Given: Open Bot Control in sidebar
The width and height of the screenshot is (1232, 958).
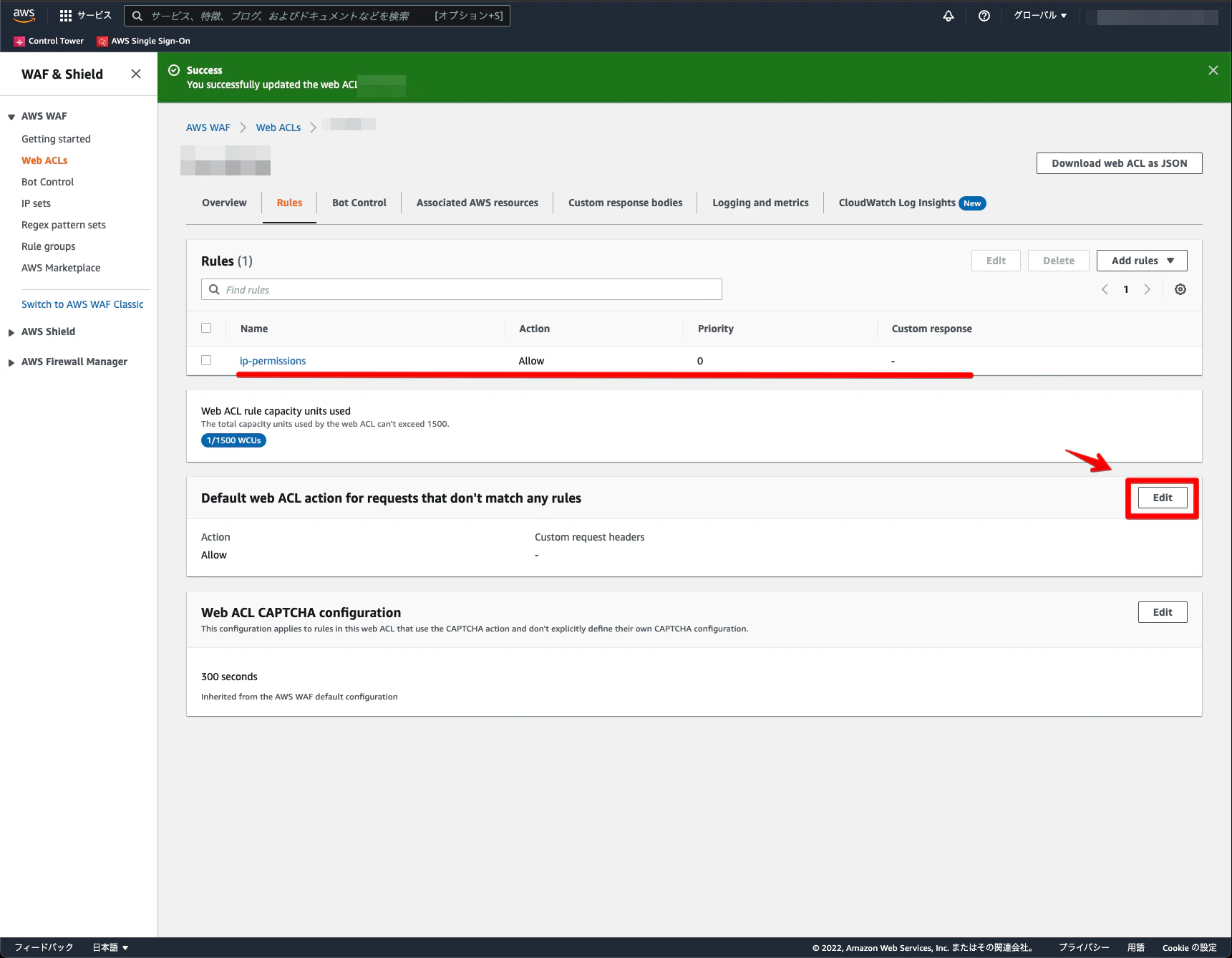Looking at the screenshot, I should [x=48, y=182].
